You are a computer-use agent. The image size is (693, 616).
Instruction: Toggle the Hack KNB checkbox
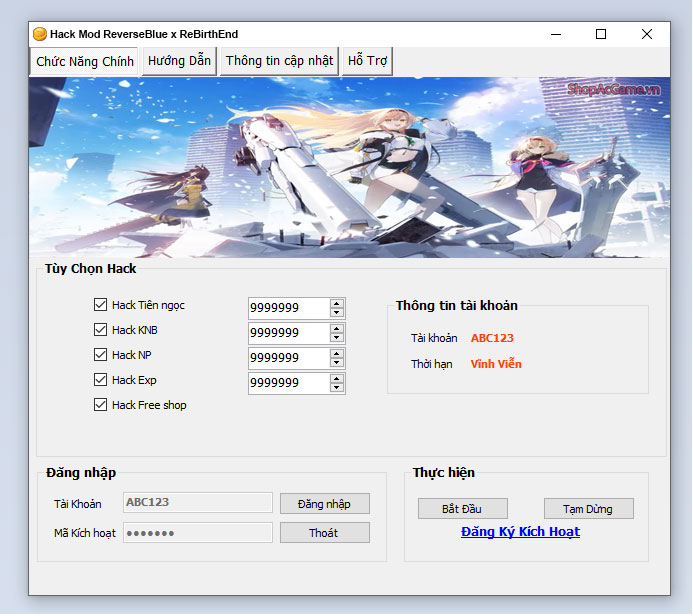point(100,330)
